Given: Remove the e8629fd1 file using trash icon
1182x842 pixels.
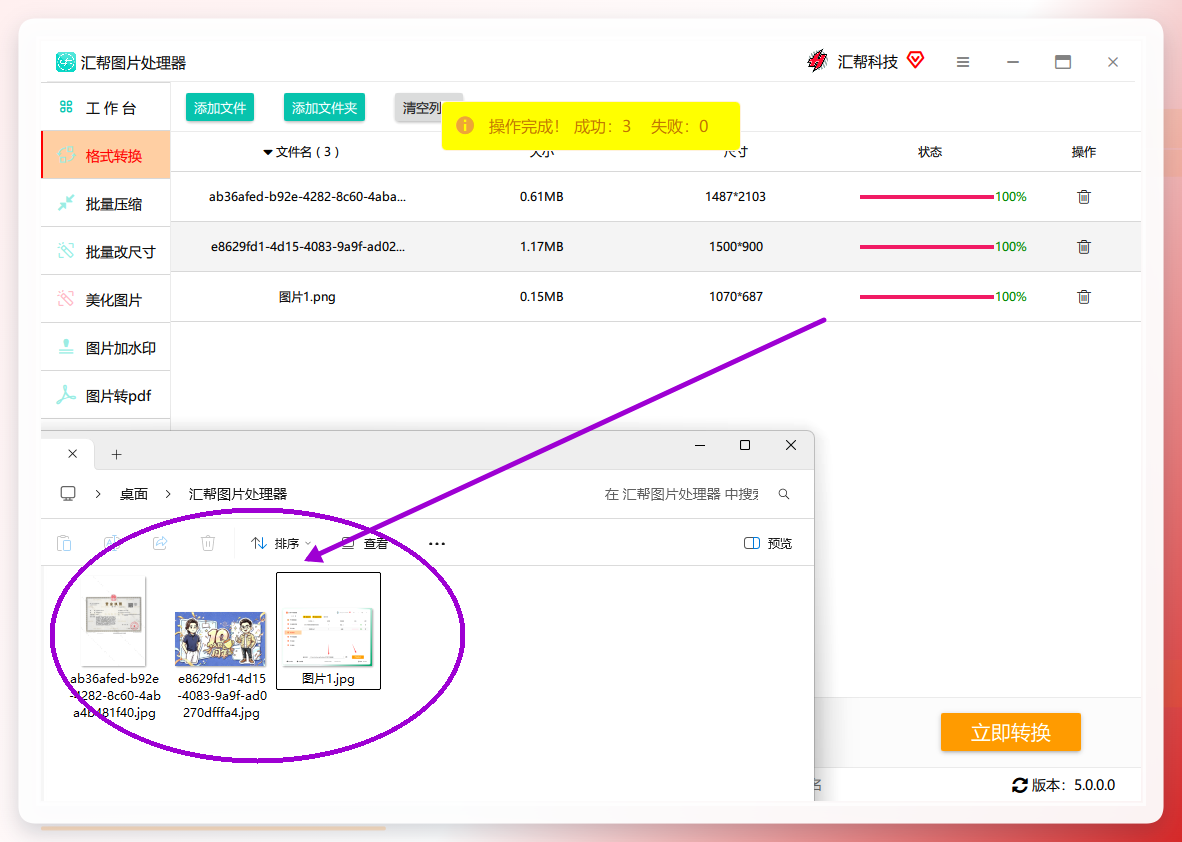Looking at the screenshot, I should 1083,246.
